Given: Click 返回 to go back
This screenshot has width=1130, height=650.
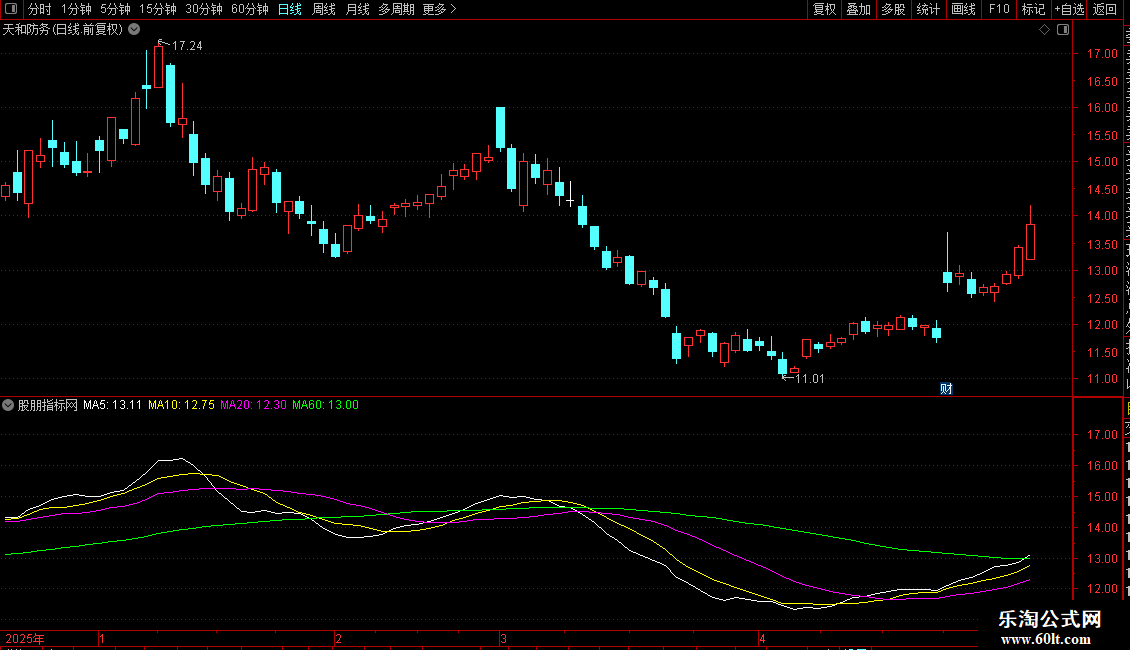Looking at the screenshot, I should click(1105, 9).
